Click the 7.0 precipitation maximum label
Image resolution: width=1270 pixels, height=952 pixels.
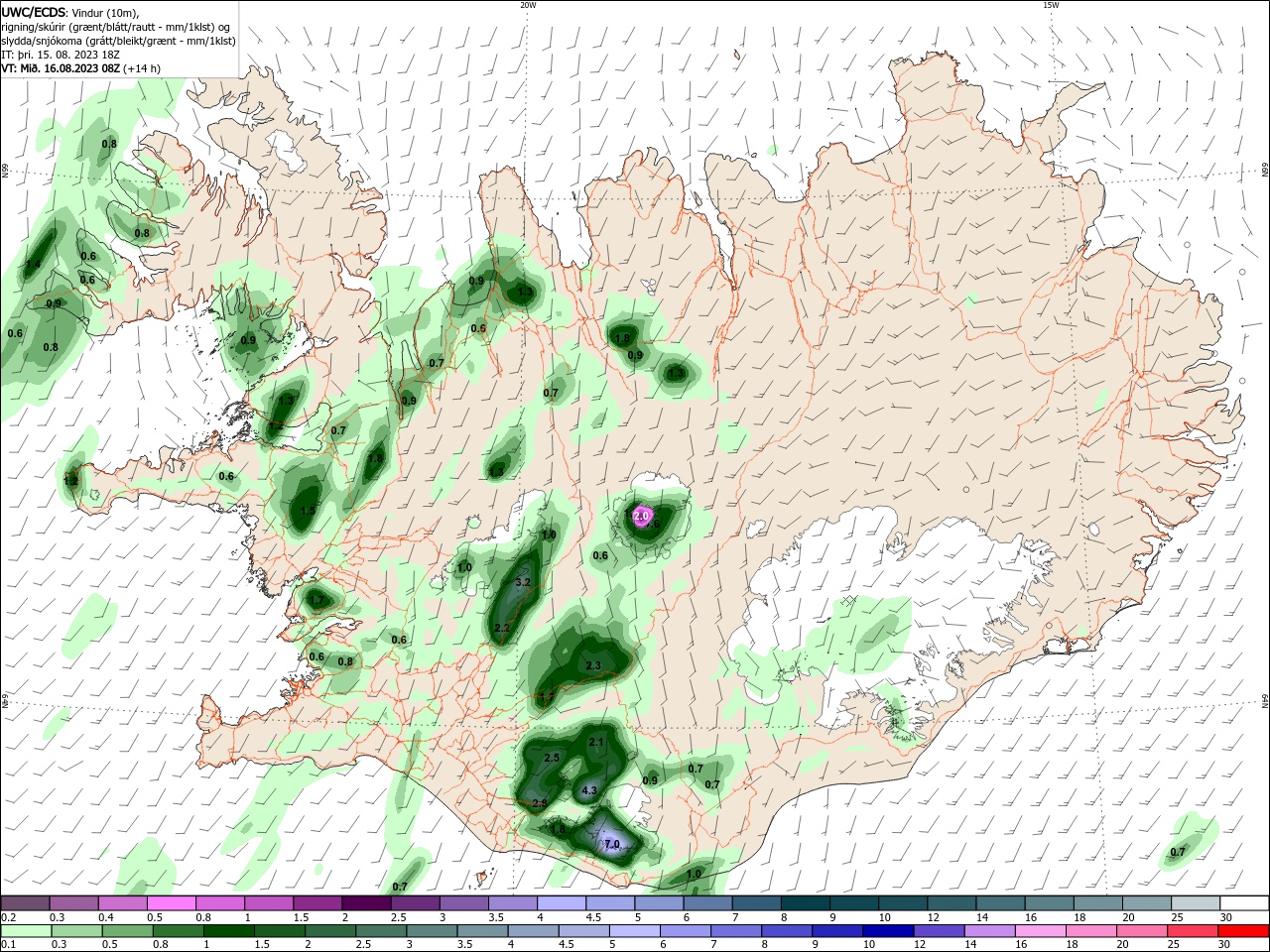[x=612, y=844]
